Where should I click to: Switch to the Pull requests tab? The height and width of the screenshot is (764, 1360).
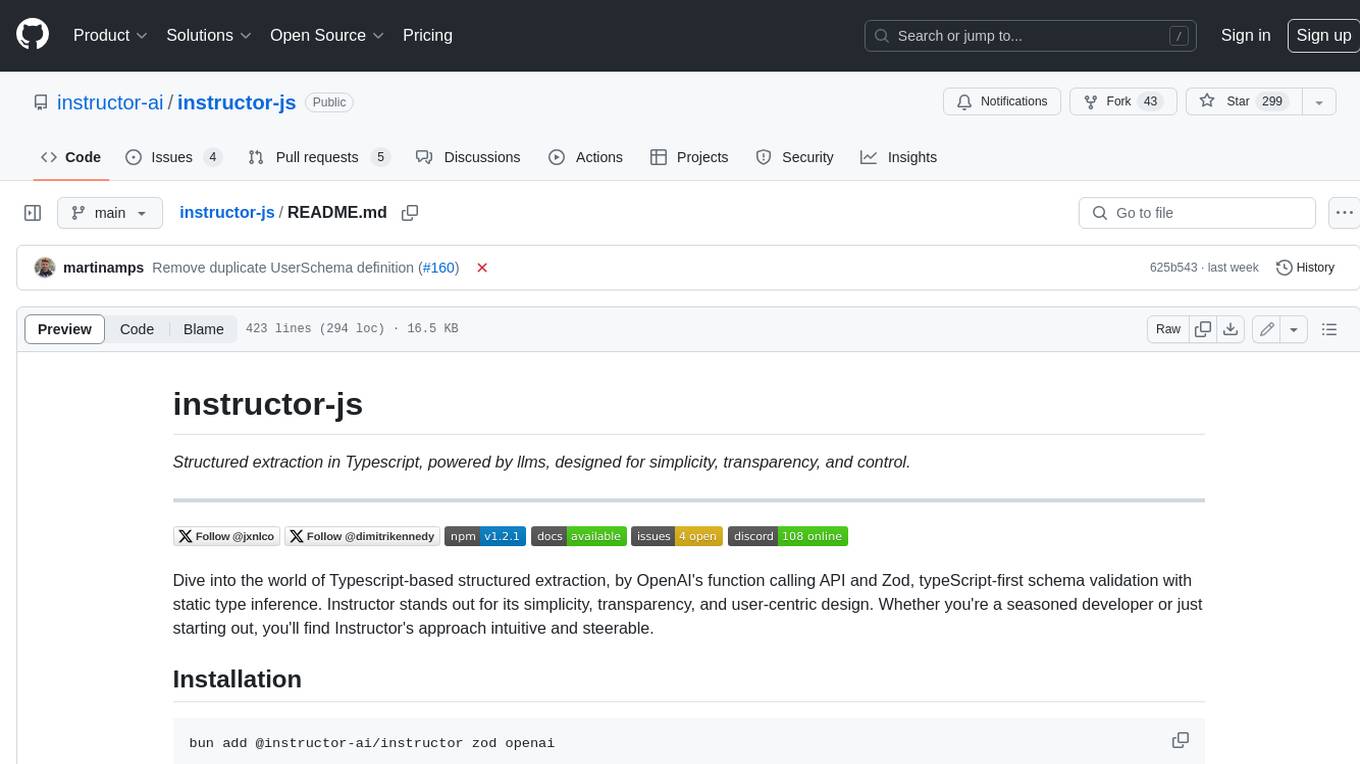pos(318,157)
